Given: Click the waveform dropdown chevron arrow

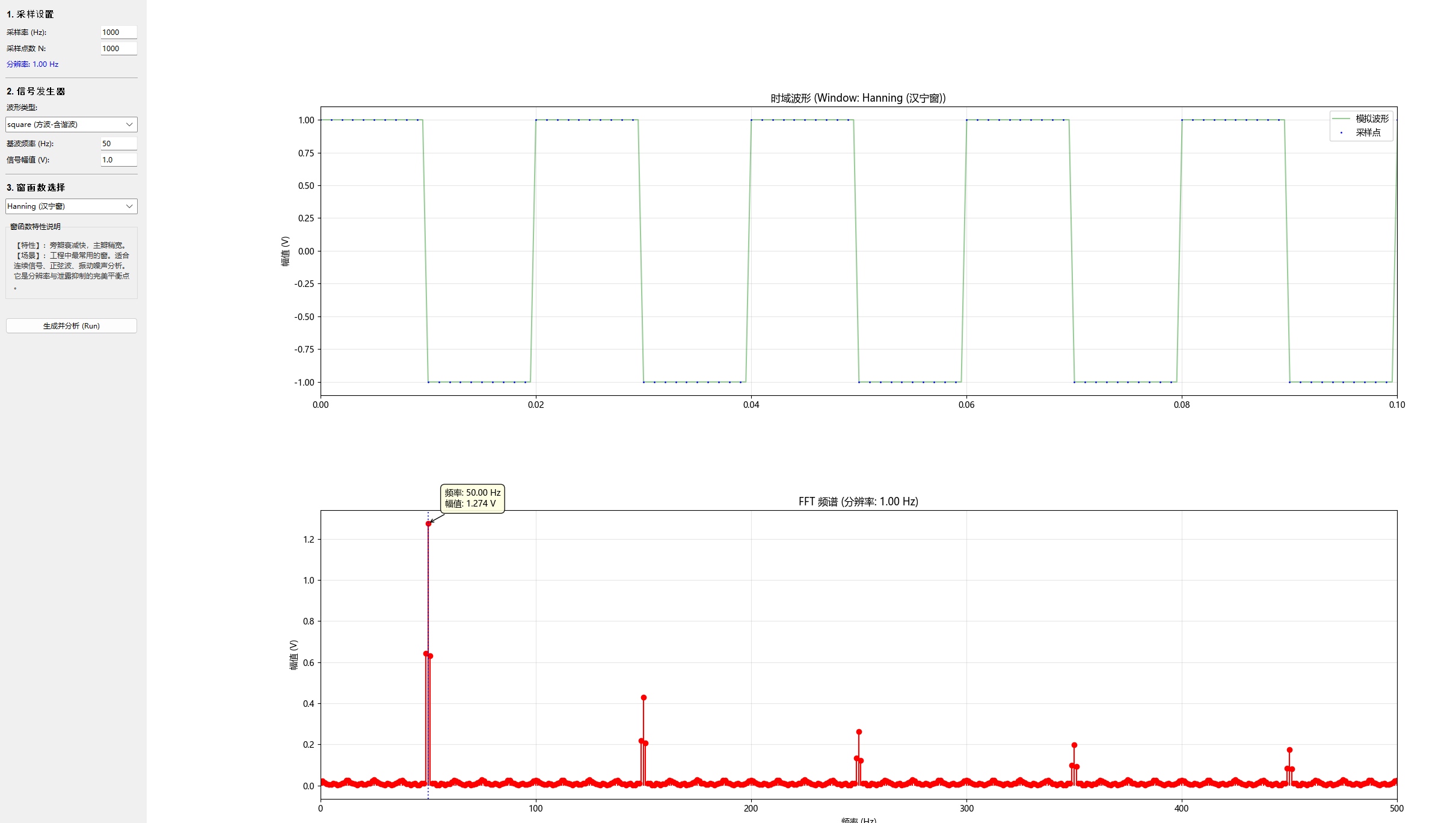Looking at the screenshot, I should (x=129, y=125).
